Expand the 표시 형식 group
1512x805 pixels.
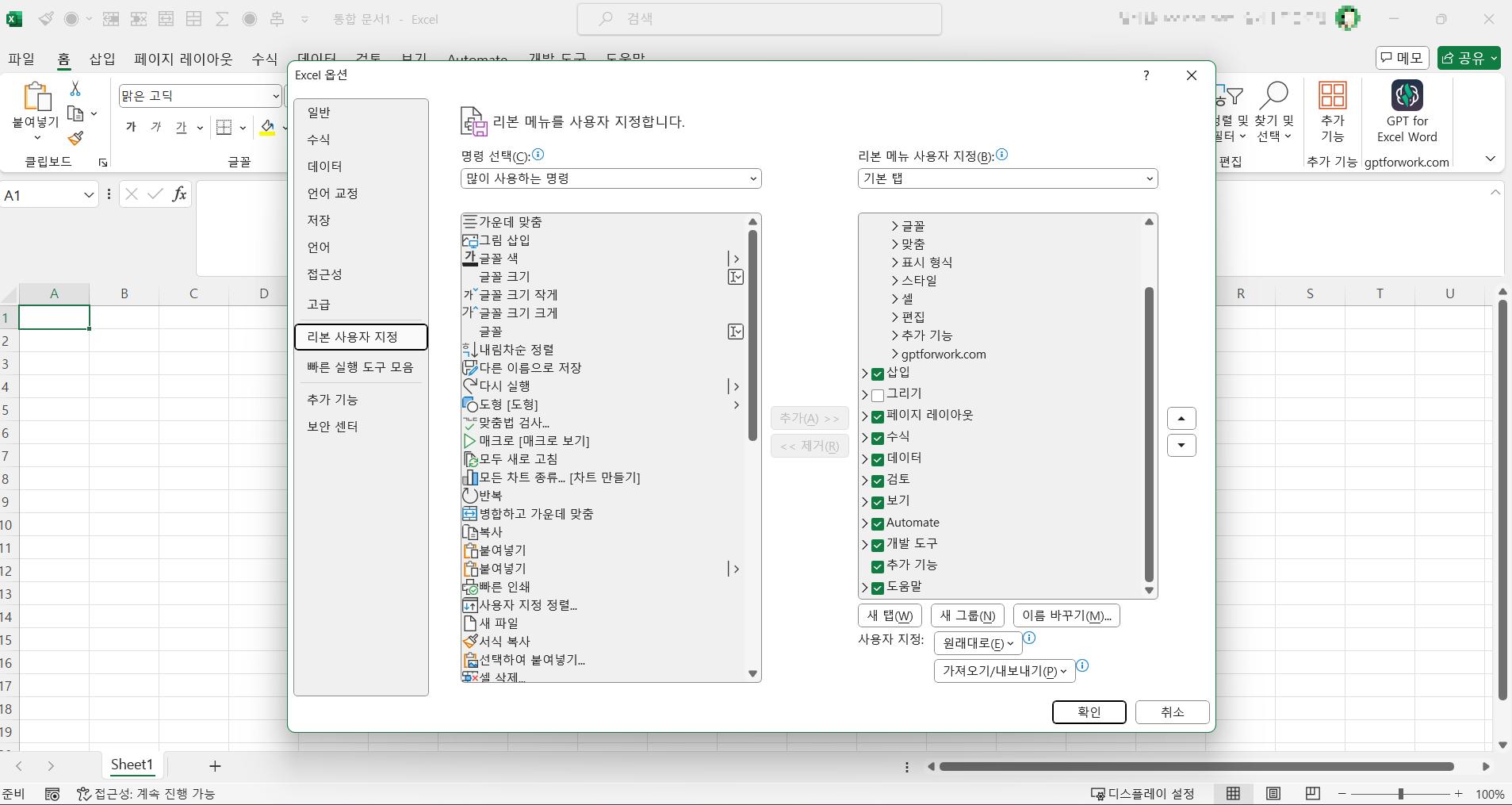pos(895,263)
